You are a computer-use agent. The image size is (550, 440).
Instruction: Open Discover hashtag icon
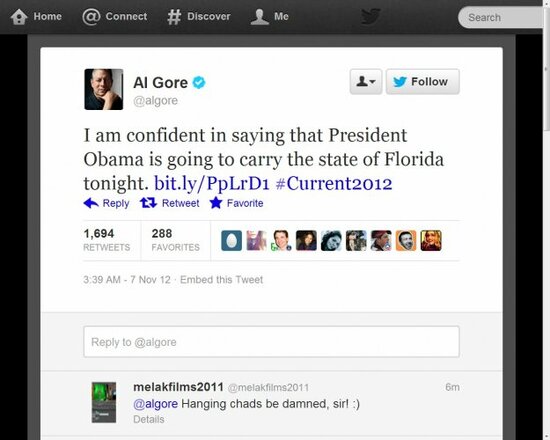pyautogui.click(x=174, y=17)
